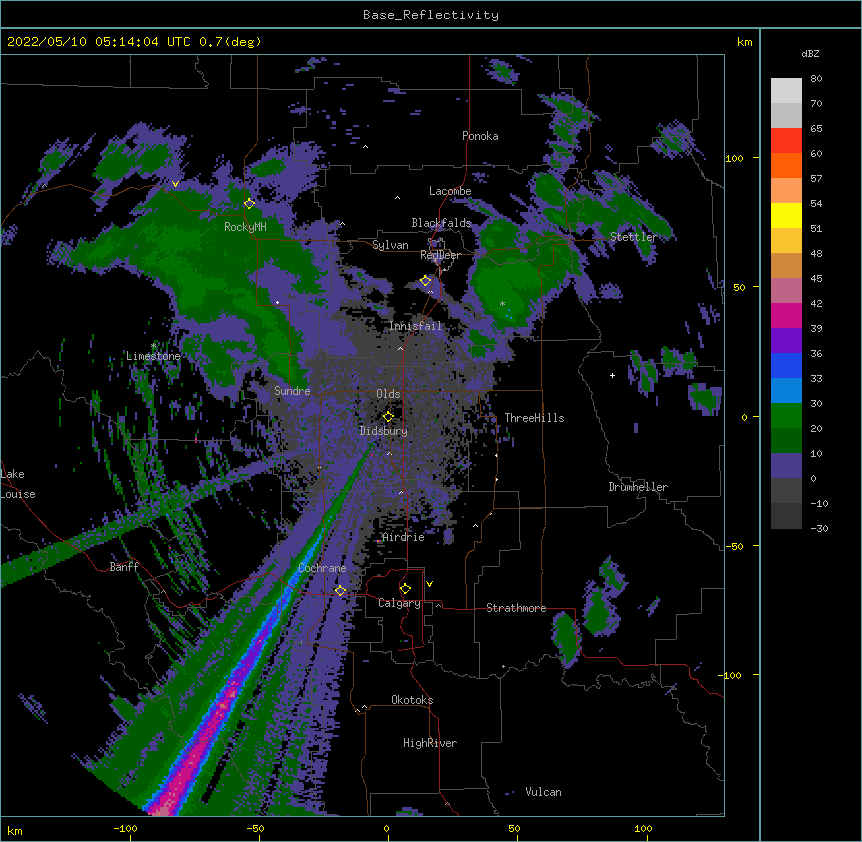Click the dBZ legend heading

tap(810, 54)
